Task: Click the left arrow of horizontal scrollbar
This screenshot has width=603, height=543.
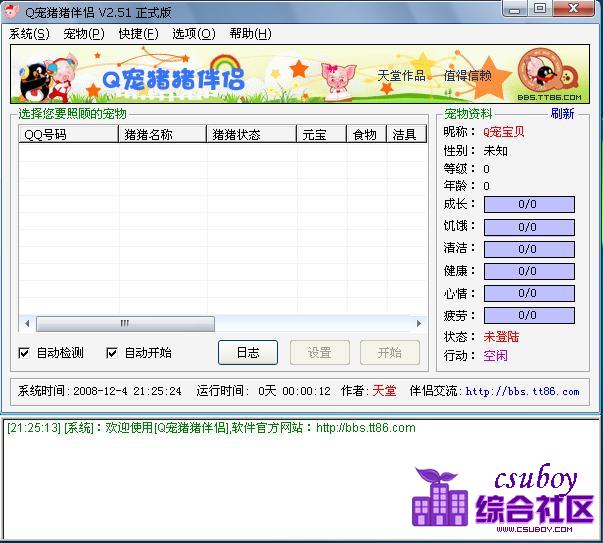Action: (x=25, y=324)
